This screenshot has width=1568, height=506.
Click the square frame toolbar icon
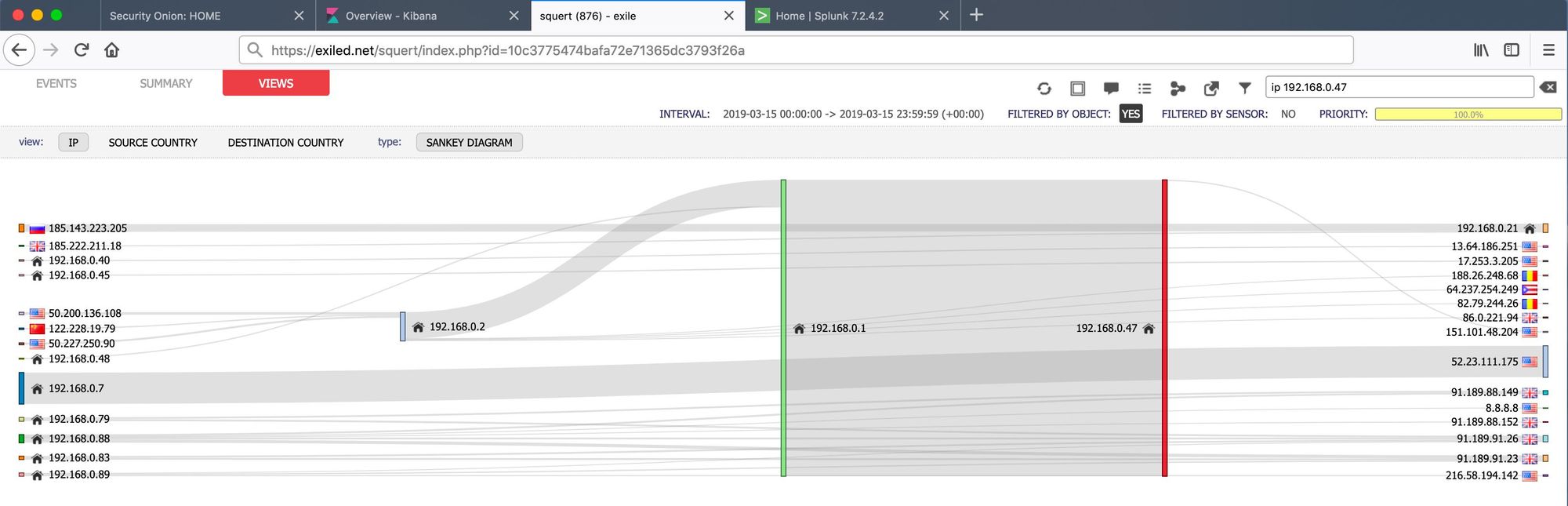[x=1077, y=89]
